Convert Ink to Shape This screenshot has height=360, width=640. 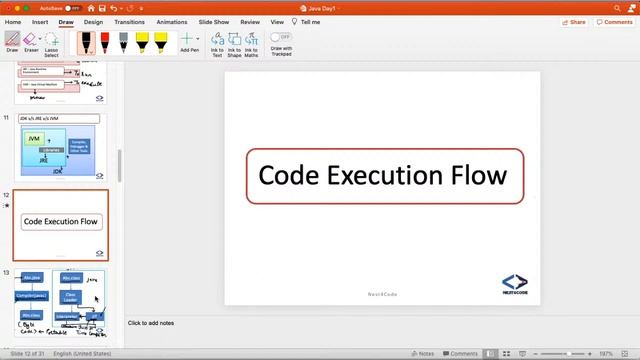234,44
